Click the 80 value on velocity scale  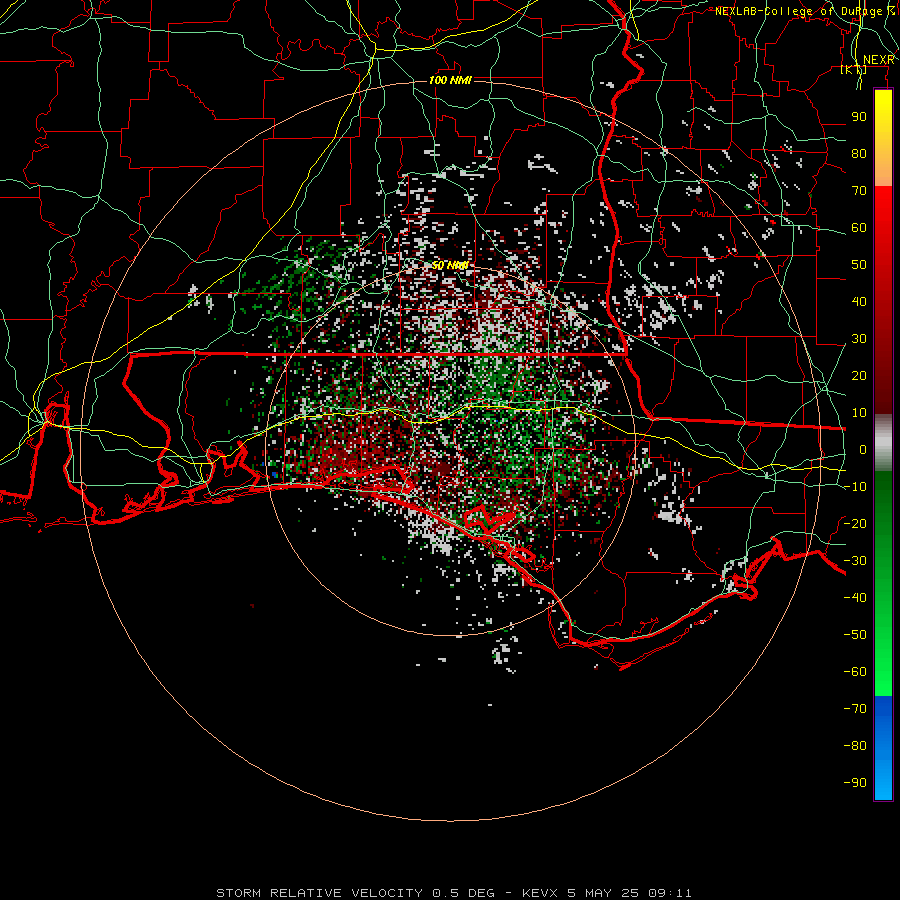point(859,154)
